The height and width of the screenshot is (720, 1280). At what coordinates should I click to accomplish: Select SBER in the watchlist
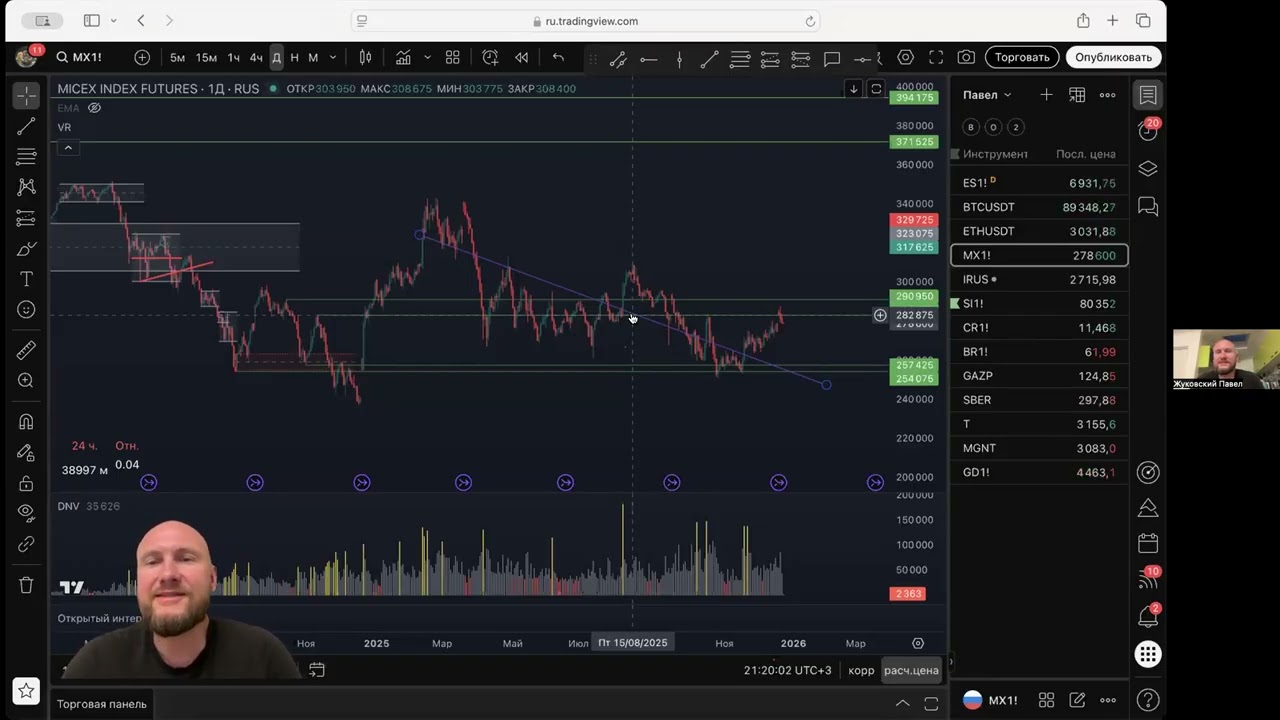pos(1039,400)
